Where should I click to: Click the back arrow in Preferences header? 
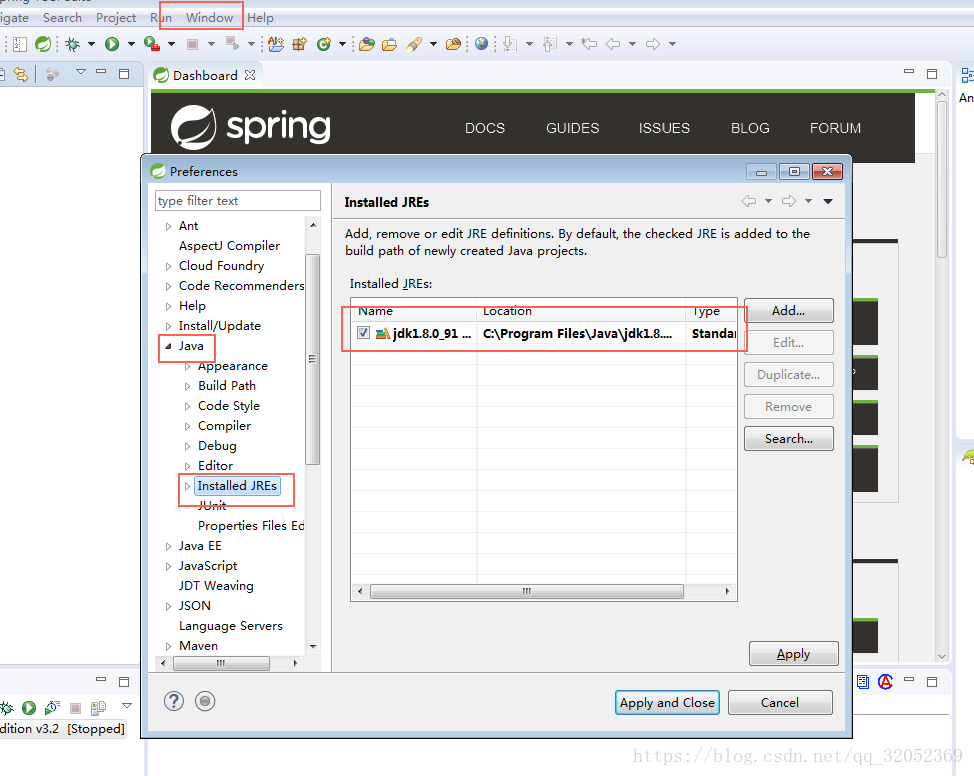[x=749, y=201]
